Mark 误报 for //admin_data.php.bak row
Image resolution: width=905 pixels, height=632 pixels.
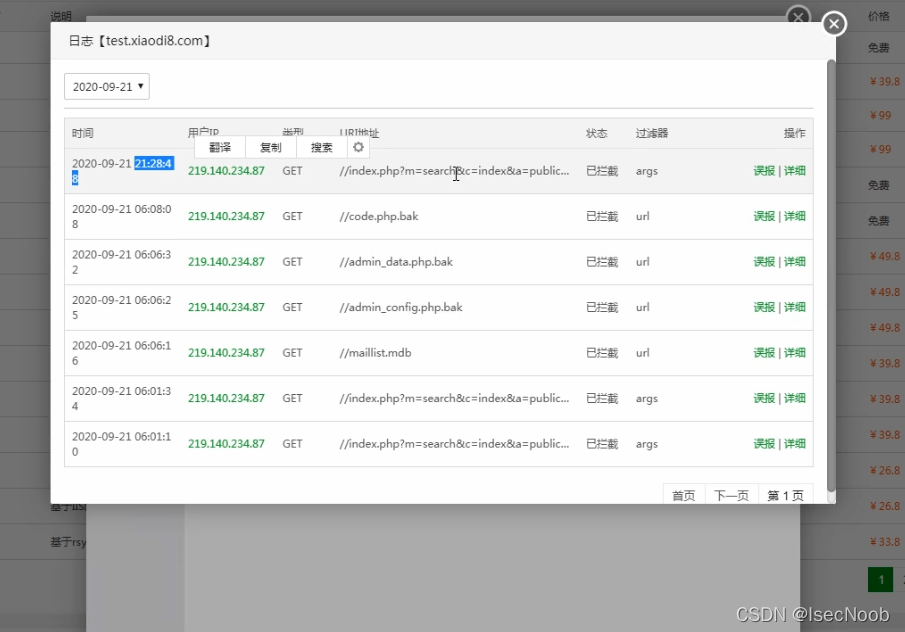(x=764, y=262)
